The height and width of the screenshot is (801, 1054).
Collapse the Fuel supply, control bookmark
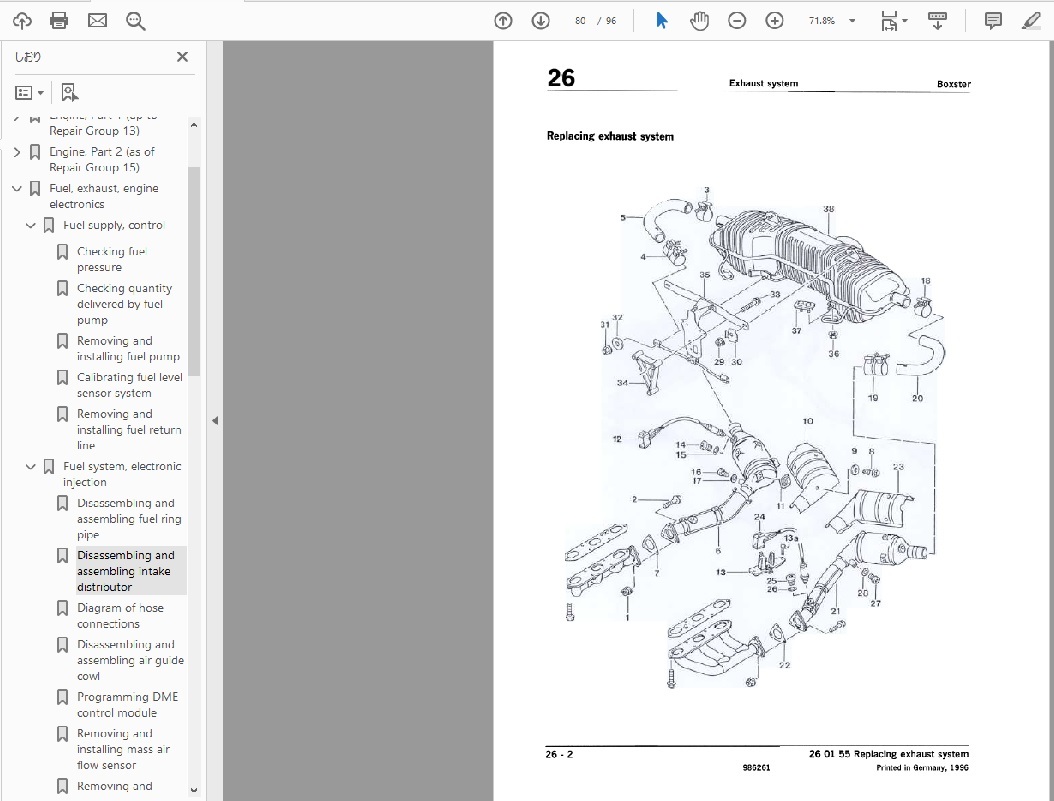click(x=31, y=226)
